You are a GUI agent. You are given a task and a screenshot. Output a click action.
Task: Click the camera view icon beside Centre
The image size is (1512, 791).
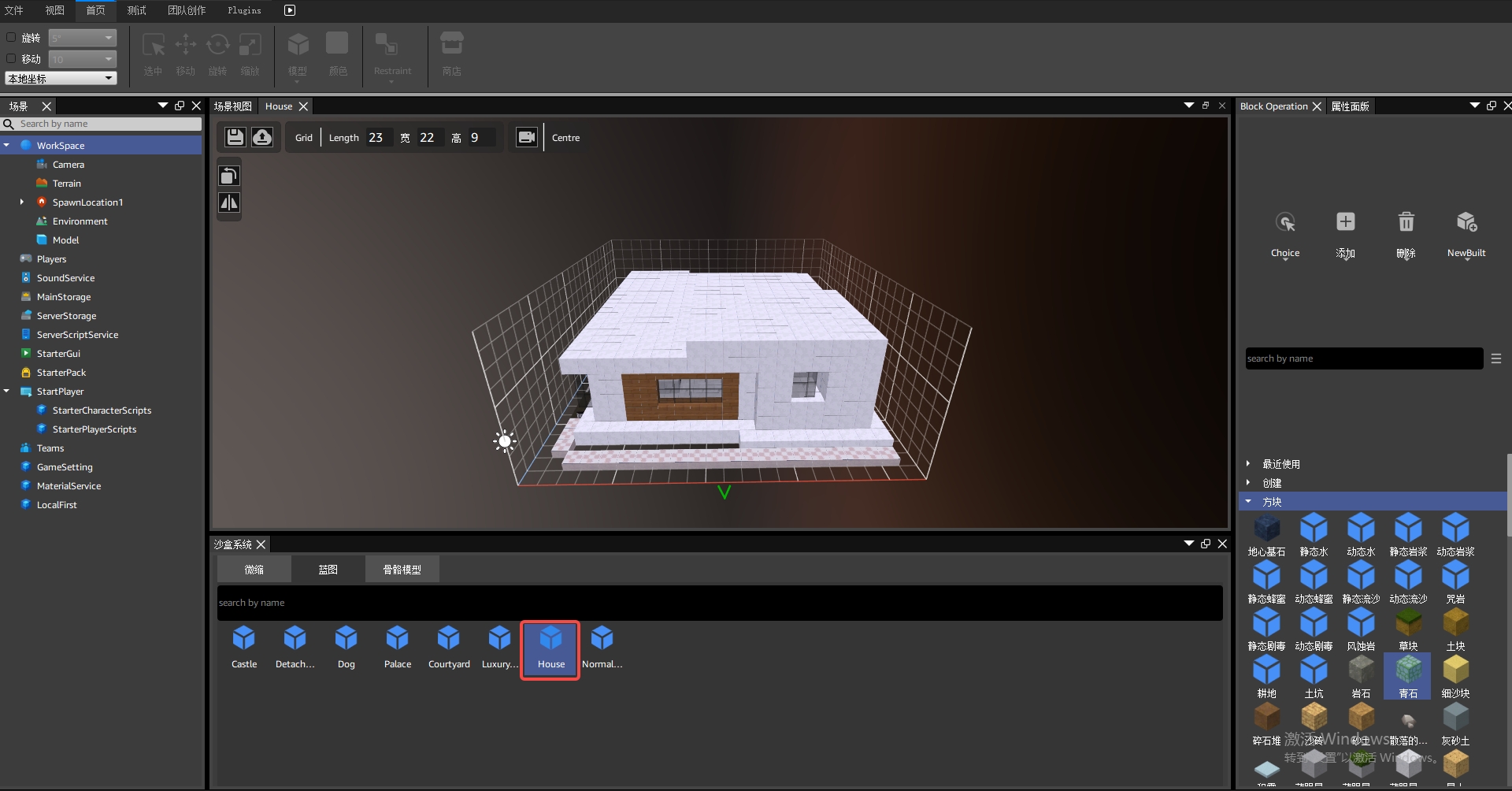click(526, 137)
